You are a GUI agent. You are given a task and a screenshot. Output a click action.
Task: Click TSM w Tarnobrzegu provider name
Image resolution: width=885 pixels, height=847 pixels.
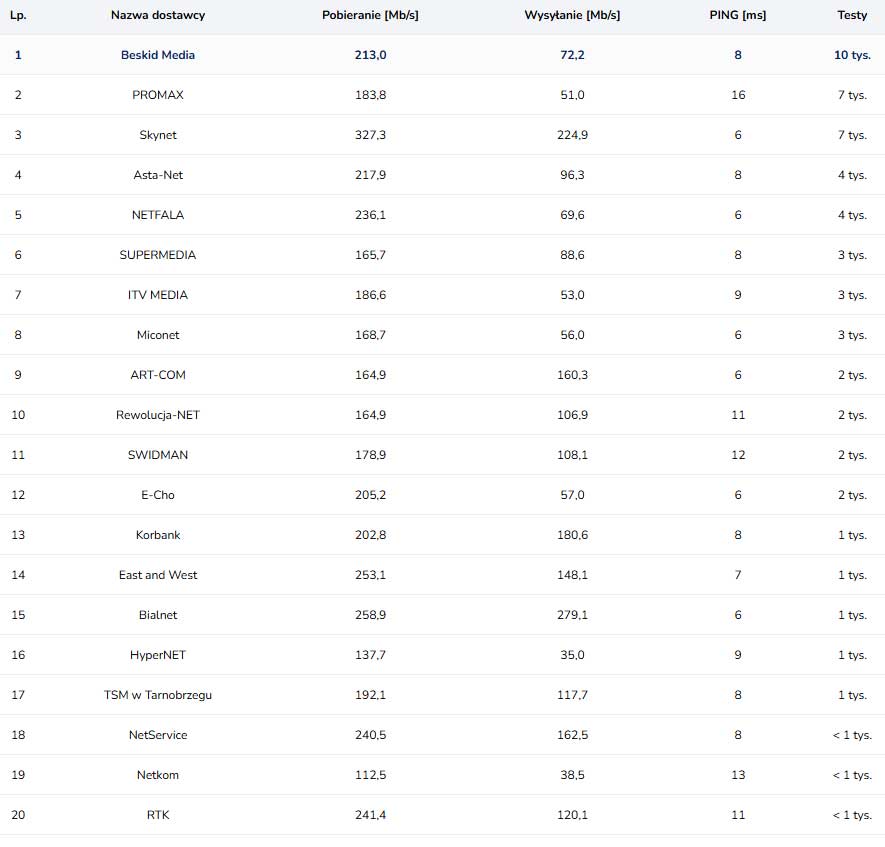158,695
